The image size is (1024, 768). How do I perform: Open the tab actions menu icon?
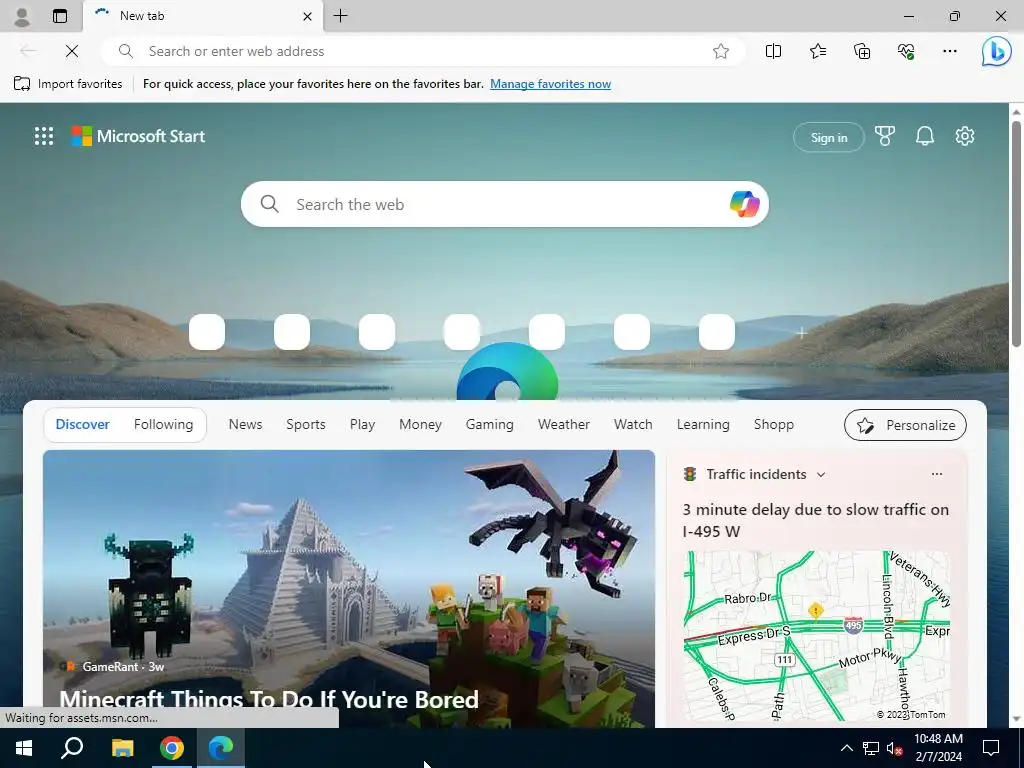[x=60, y=16]
